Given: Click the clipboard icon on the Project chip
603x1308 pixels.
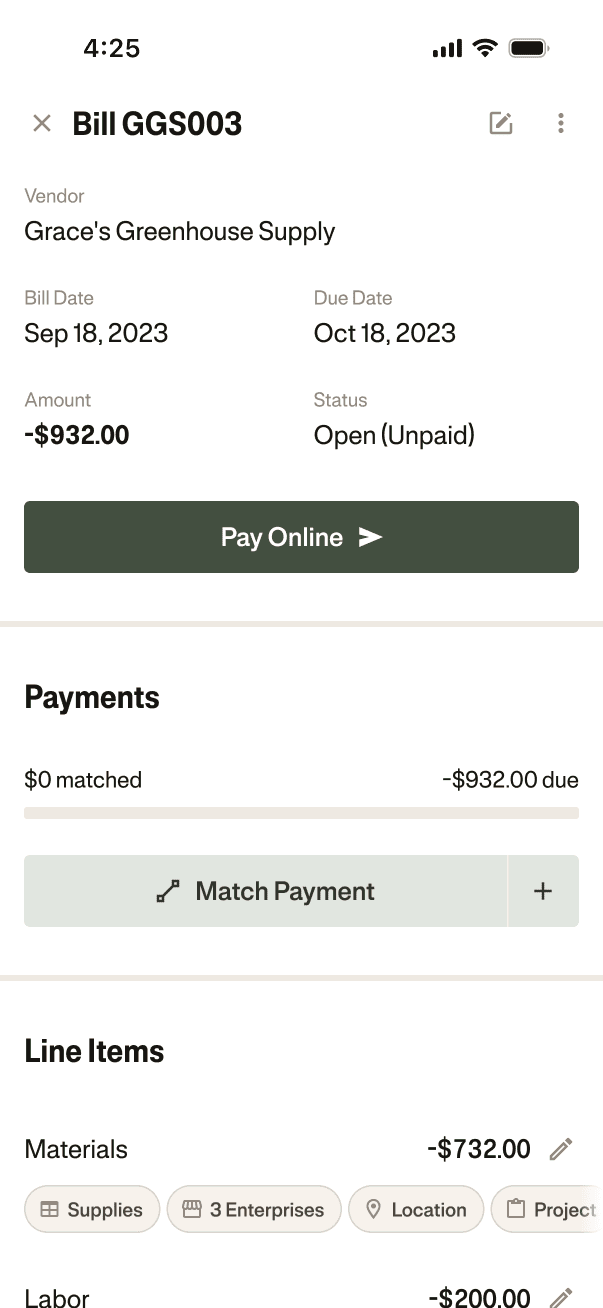Looking at the screenshot, I should pos(514,1209).
